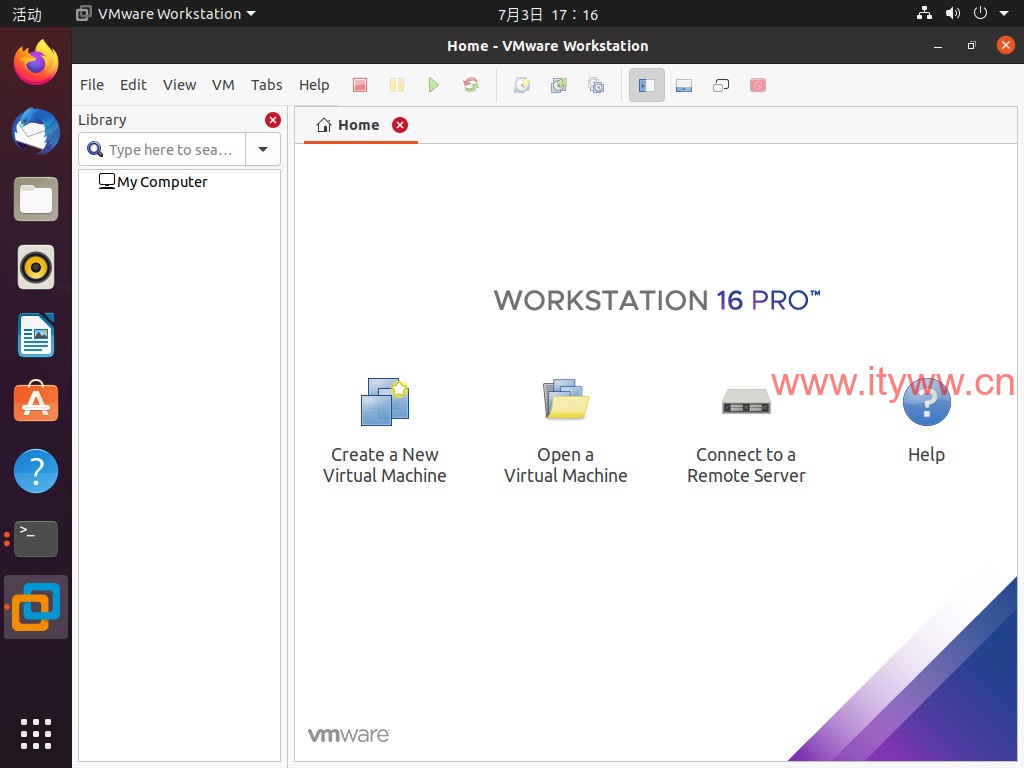Launch Rhythmbox from the dock
This screenshot has height=768, width=1024.
tap(36, 267)
